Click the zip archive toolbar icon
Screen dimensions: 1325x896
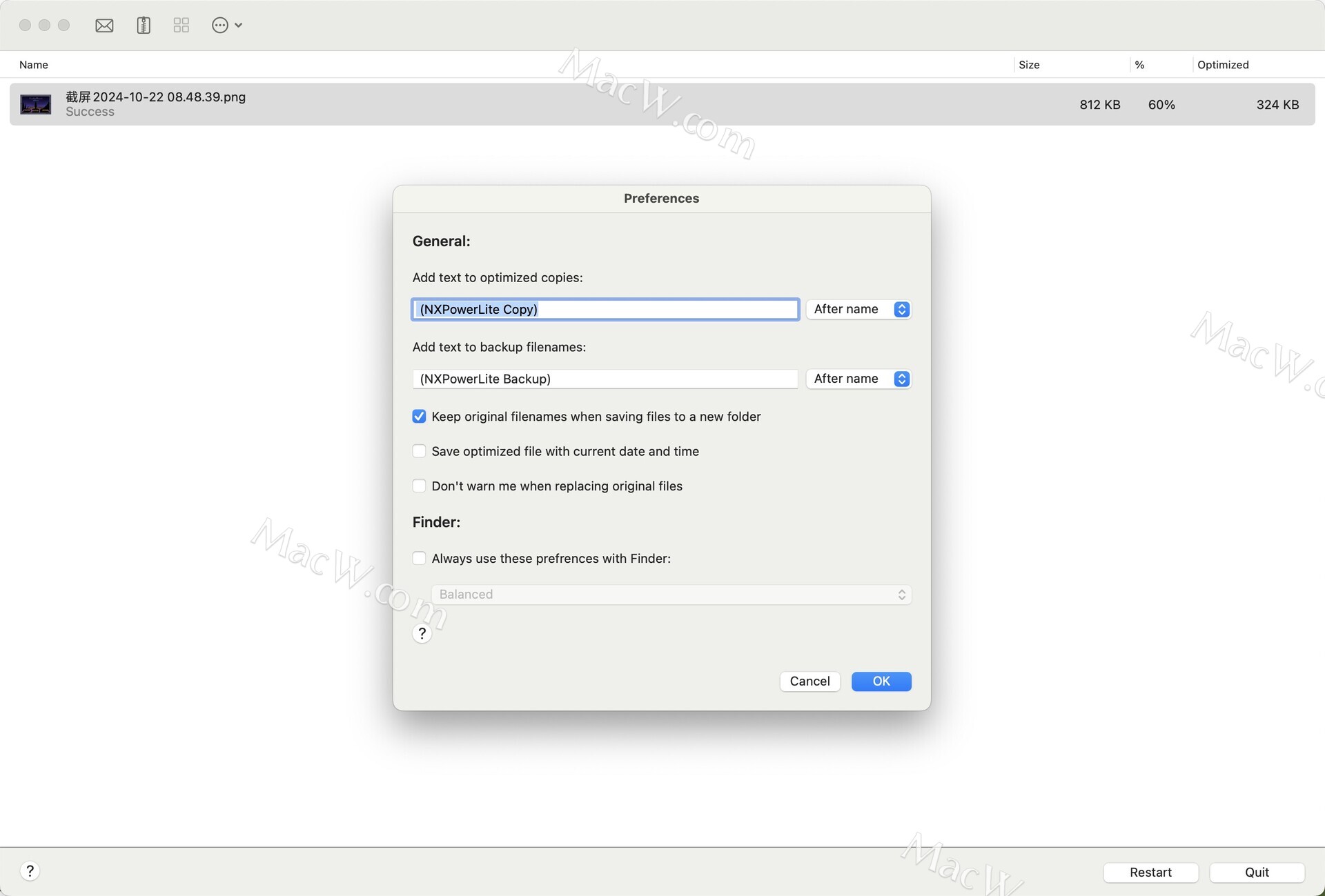pyautogui.click(x=144, y=26)
